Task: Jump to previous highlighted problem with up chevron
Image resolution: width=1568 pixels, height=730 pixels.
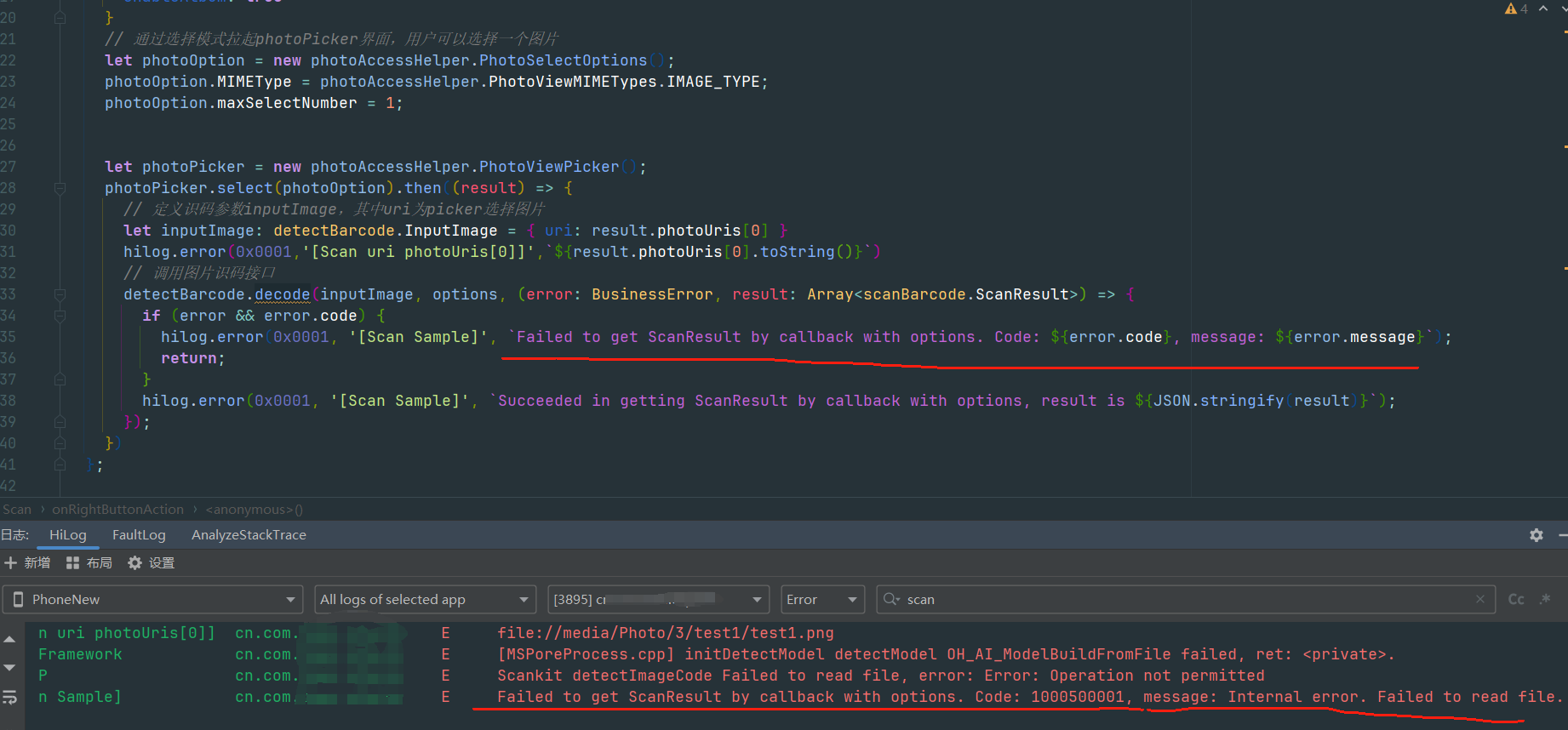Action: click(1543, 9)
